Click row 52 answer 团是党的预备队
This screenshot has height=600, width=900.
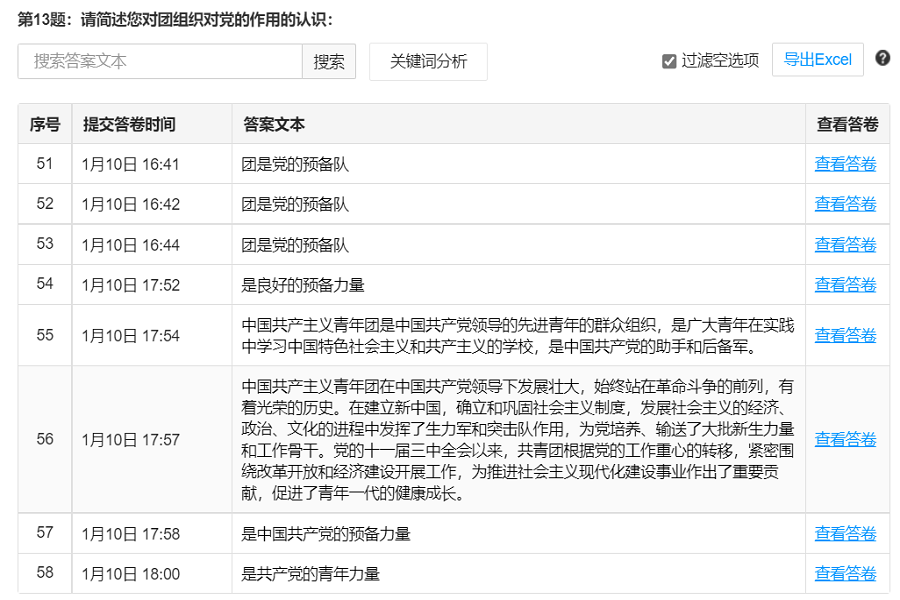pos(295,204)
